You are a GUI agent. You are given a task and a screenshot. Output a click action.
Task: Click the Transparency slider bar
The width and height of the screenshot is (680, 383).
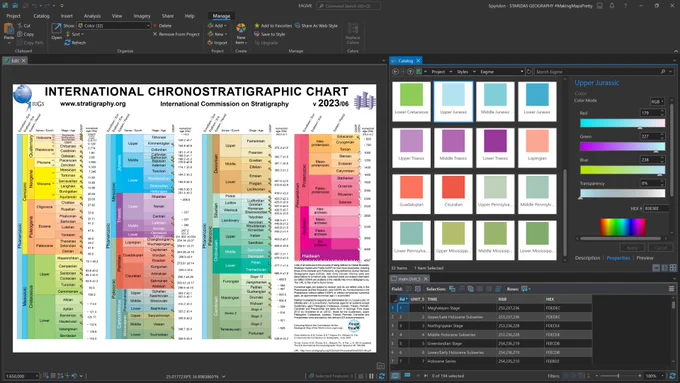tap(622, 193)
